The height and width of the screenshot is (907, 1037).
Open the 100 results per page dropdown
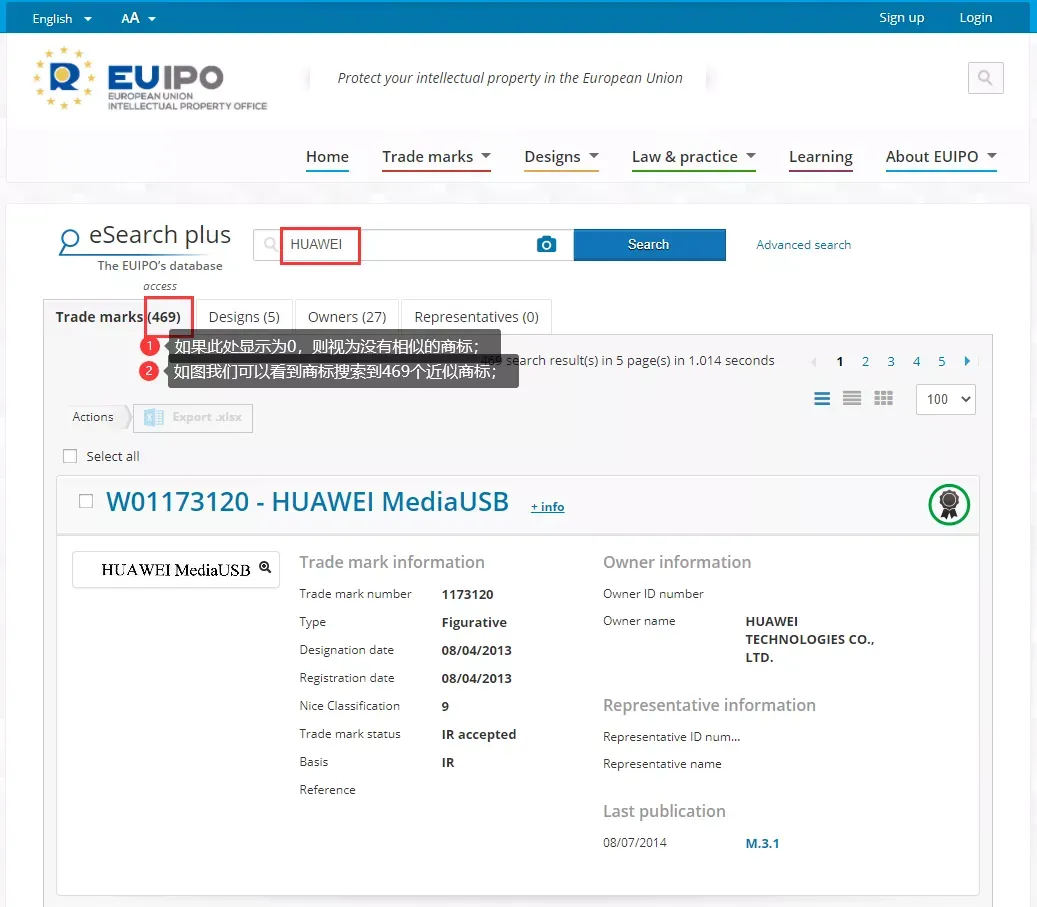click(946, 399)
